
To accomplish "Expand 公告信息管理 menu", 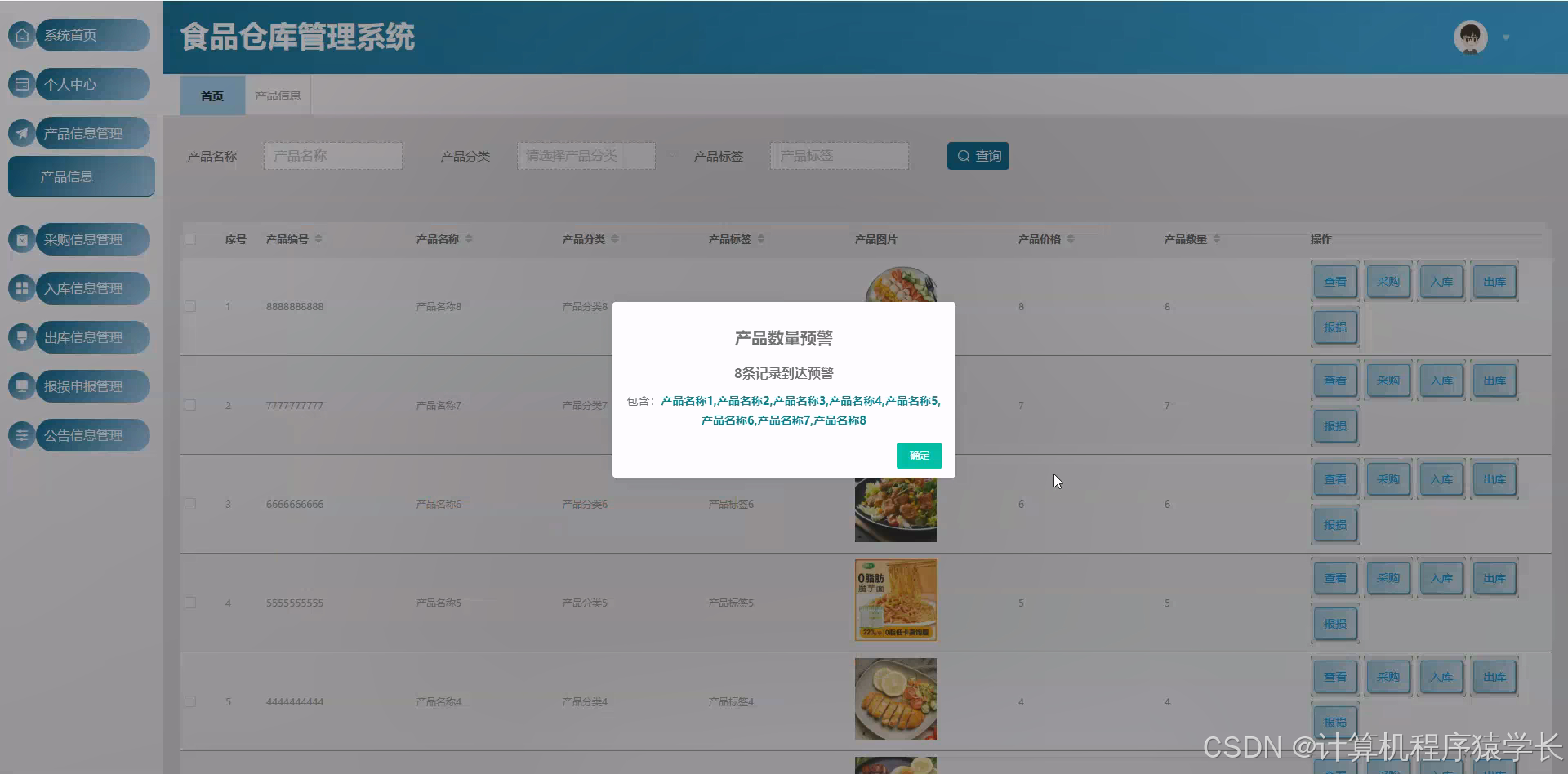I will coord(92,435).
